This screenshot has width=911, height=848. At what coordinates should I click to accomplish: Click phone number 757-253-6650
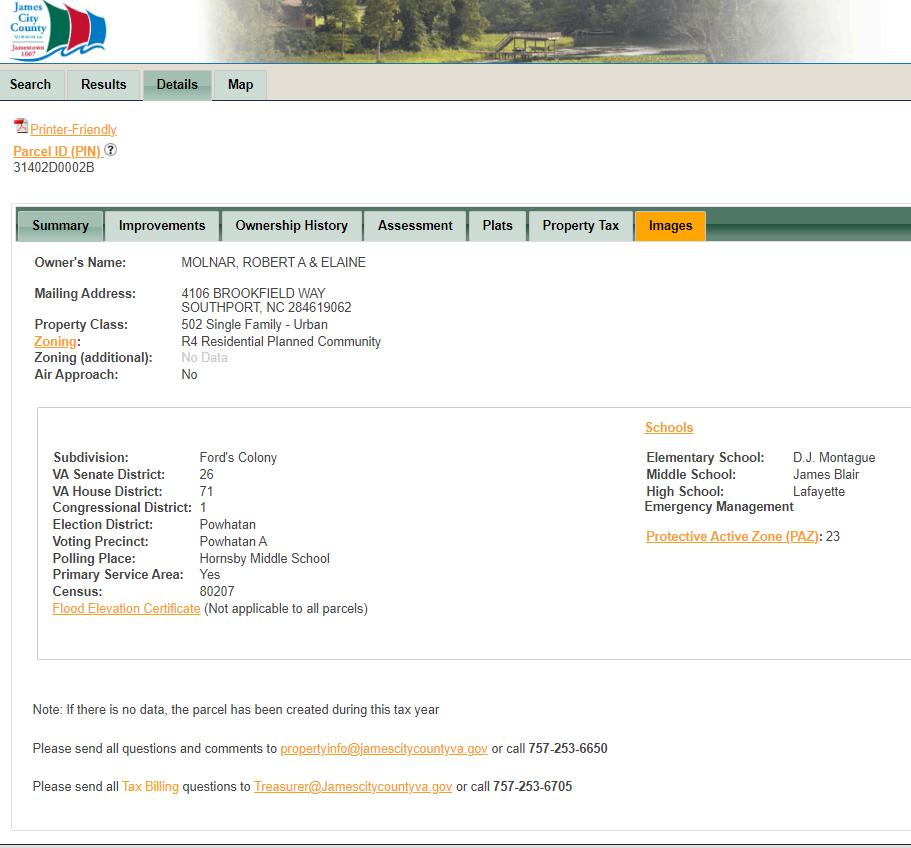(568, 749)
